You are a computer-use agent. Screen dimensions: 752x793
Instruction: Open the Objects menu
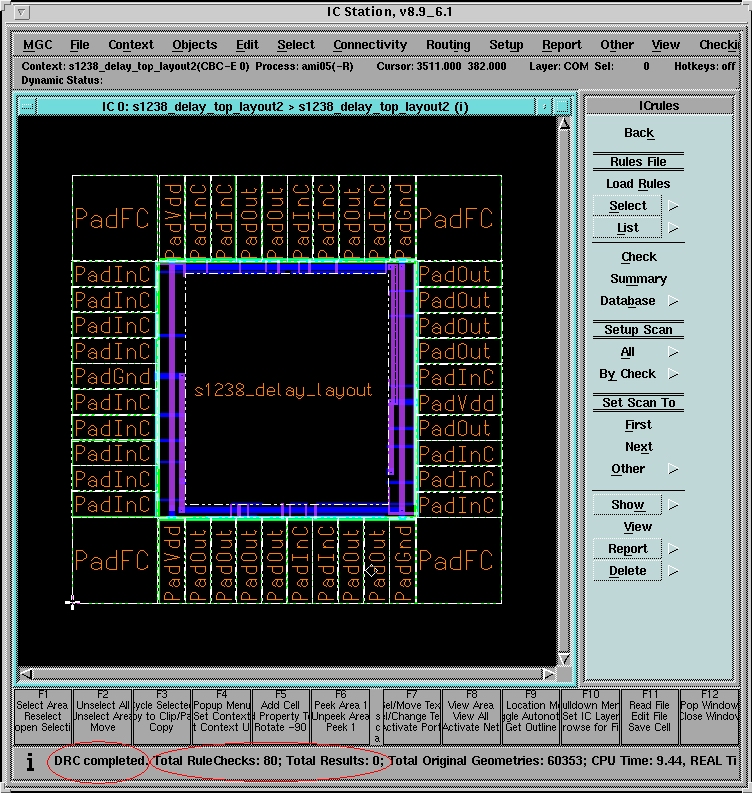click(194, 45)
